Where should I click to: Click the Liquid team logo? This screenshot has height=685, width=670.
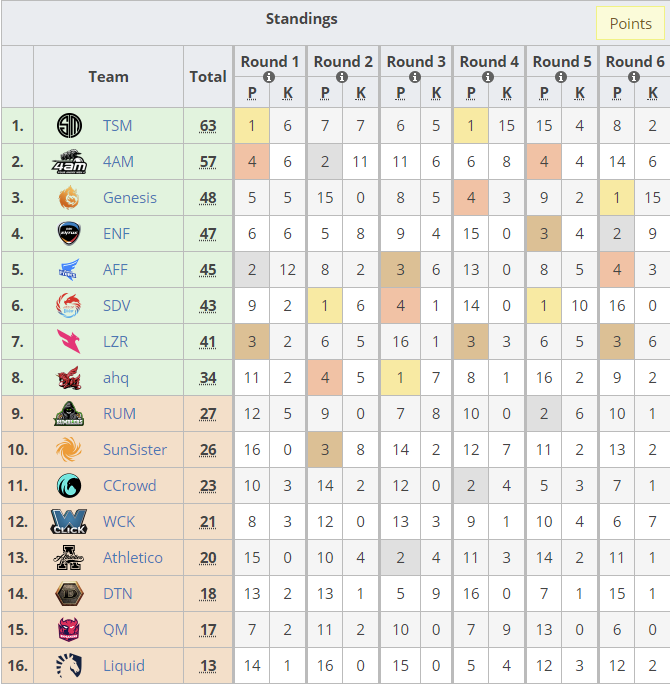pyautogui.click(x=69, y=665)
